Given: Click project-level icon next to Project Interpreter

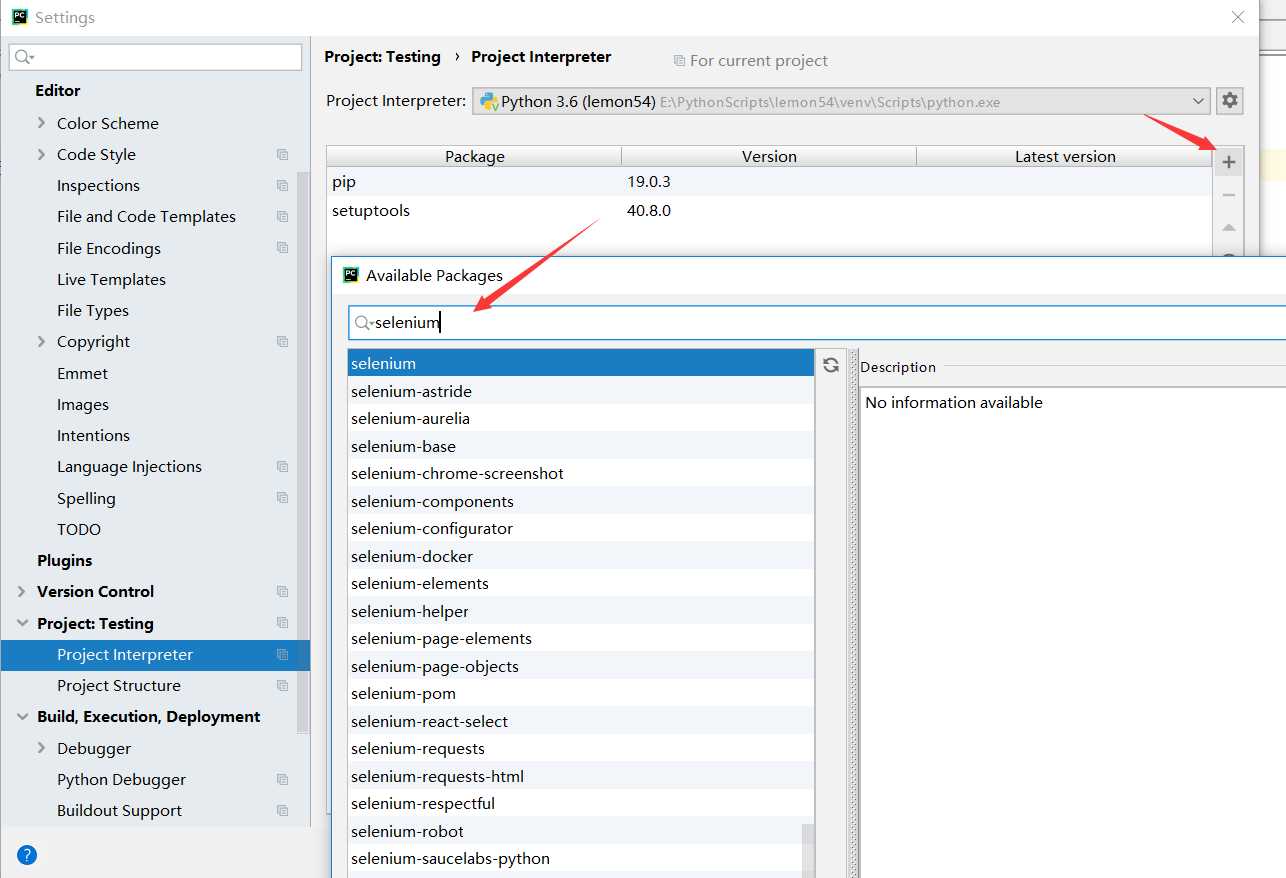Looking at the screenshot, I should tap(283, 655).
